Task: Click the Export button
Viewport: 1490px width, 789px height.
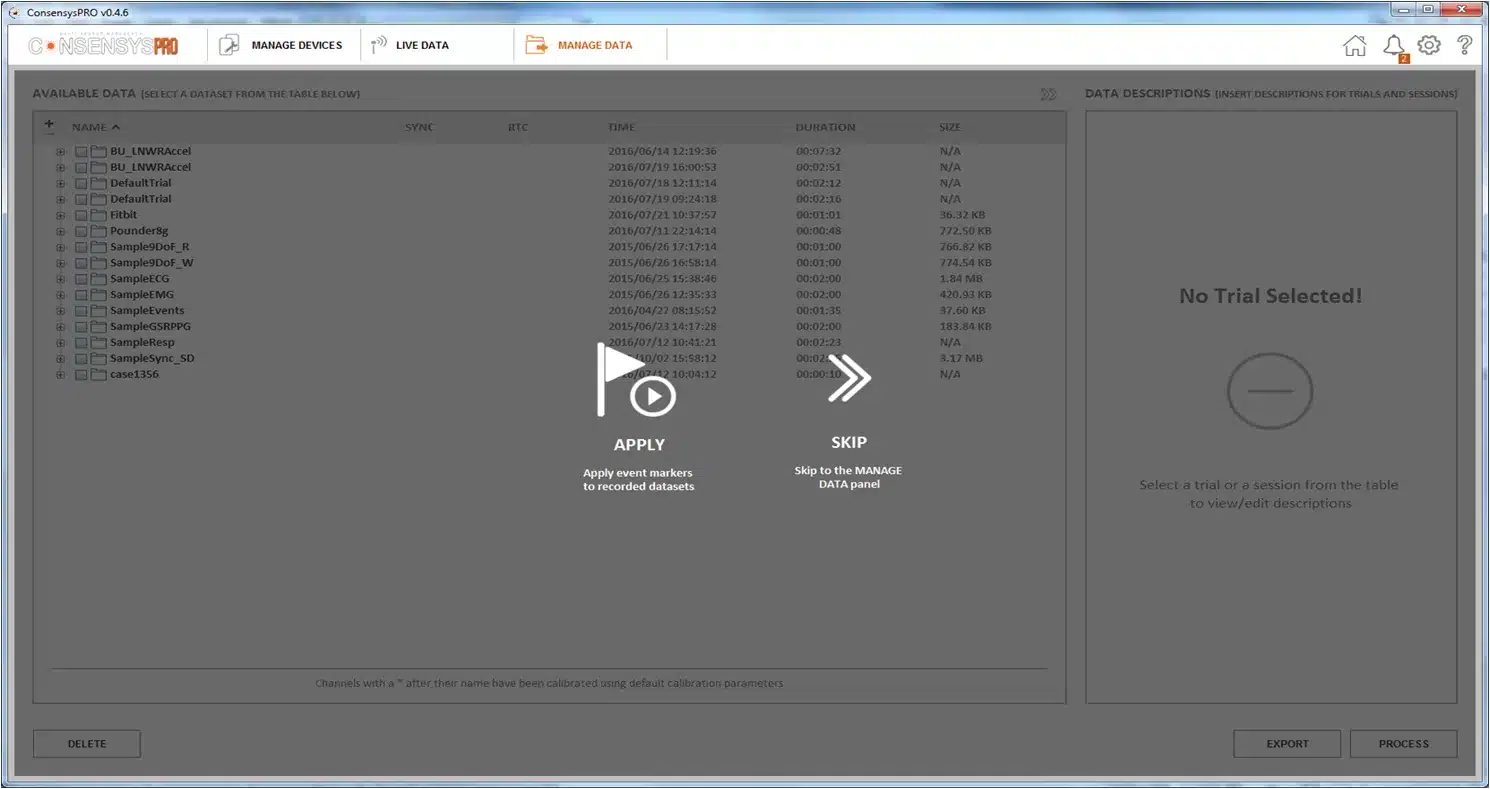Action: click(1287, 743)
